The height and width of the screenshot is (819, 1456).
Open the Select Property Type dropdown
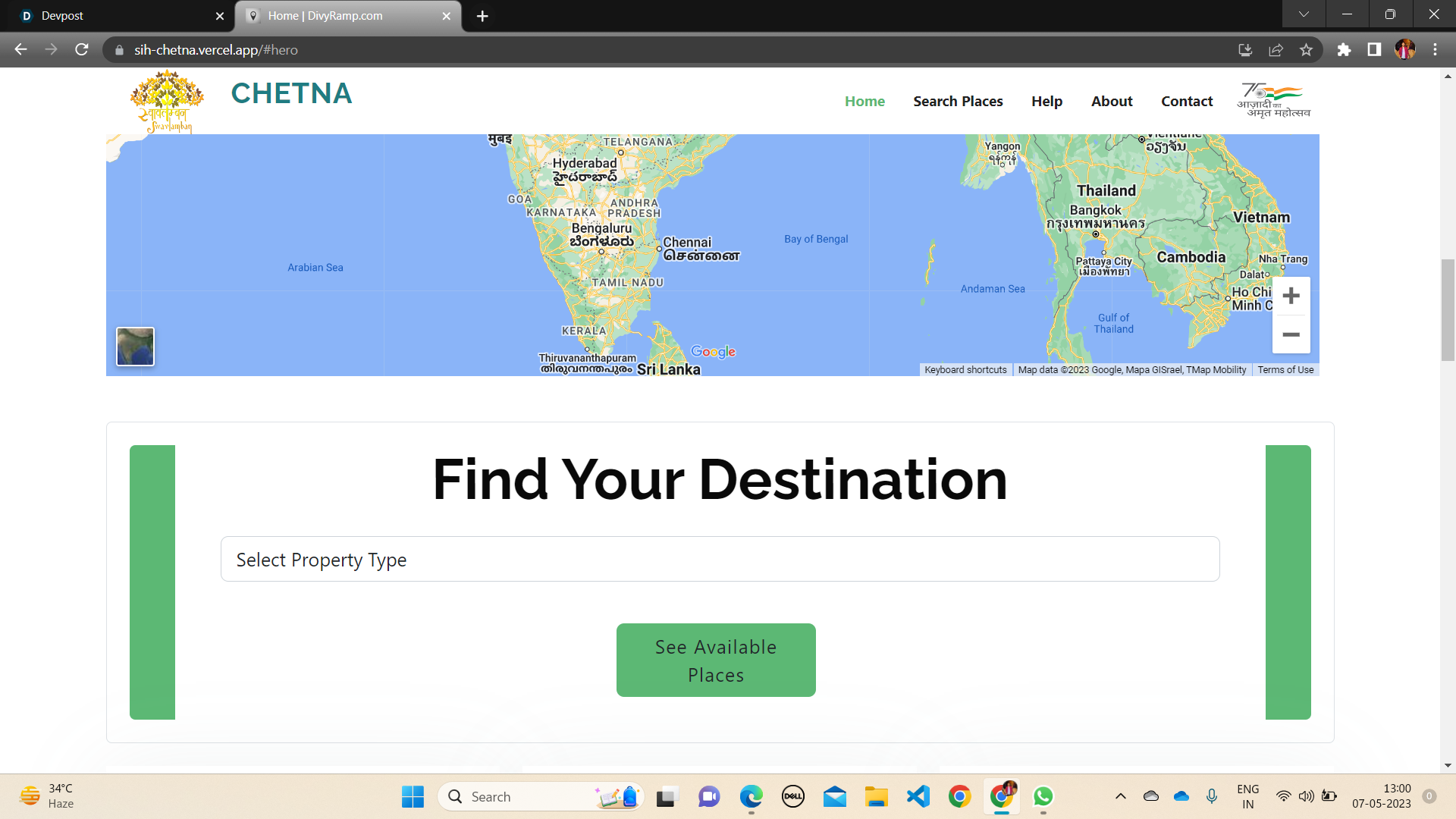[720, 560]
